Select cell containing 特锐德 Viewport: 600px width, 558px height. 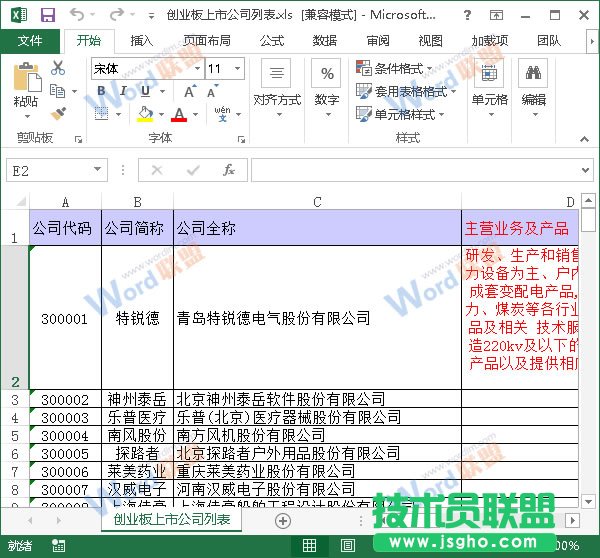coord(137,318)
